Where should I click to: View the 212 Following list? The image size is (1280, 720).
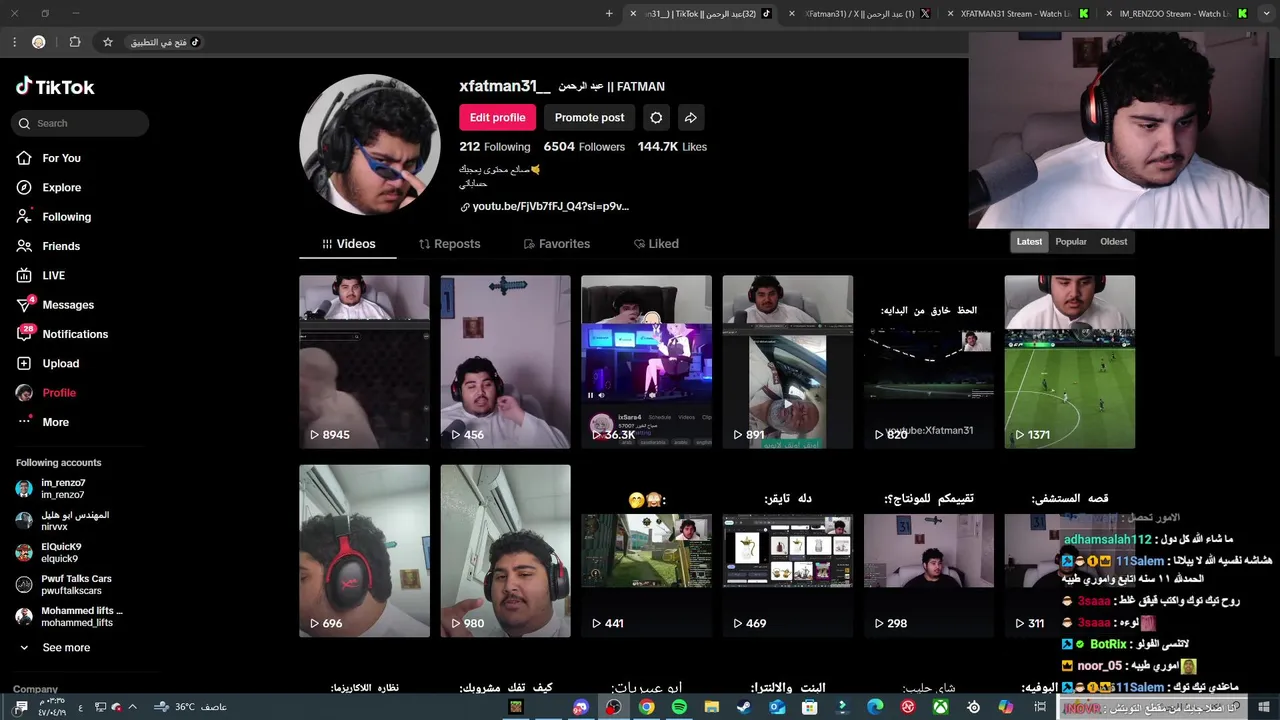coord(494,147)
